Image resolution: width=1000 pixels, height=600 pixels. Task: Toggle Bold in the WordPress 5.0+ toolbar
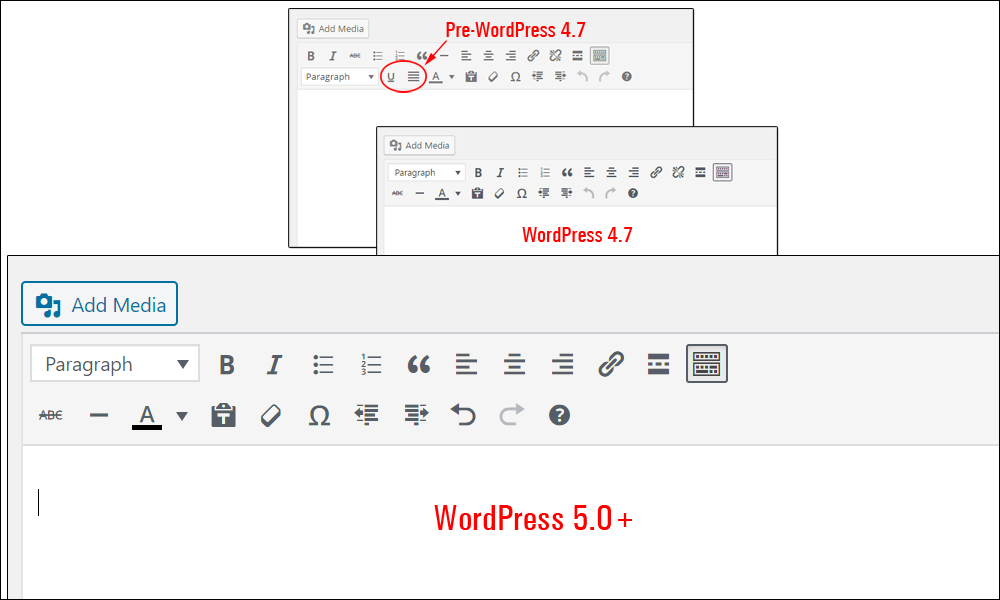click(x=227, y=365)
